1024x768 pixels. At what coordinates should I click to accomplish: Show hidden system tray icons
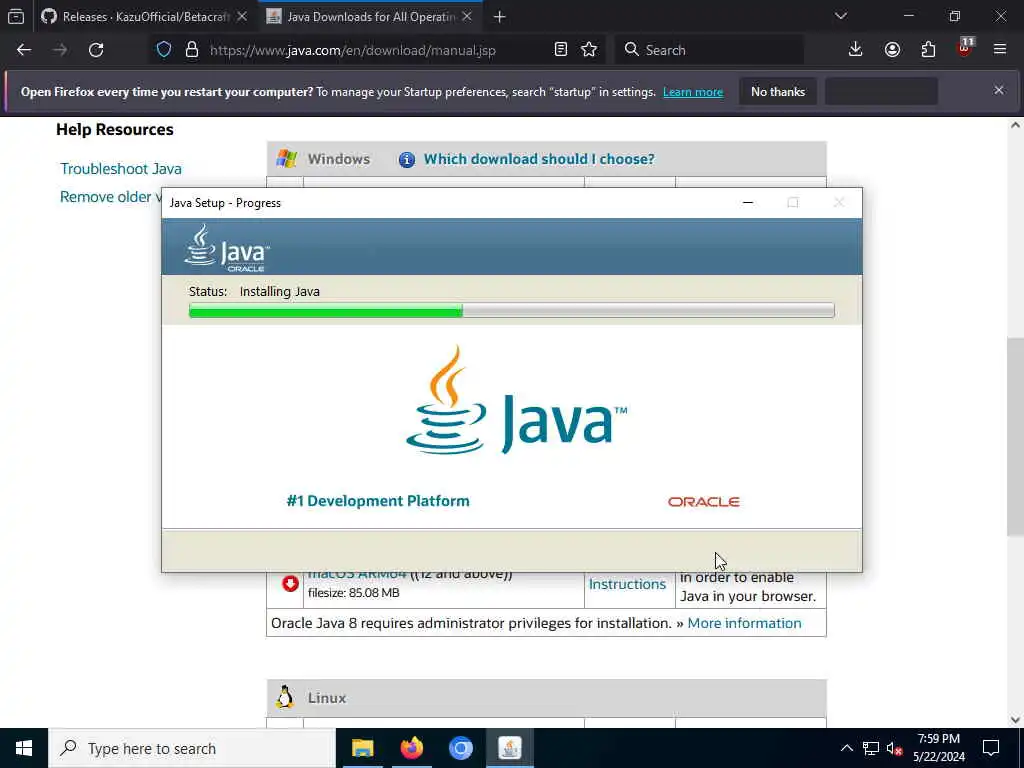pos(846,748)
